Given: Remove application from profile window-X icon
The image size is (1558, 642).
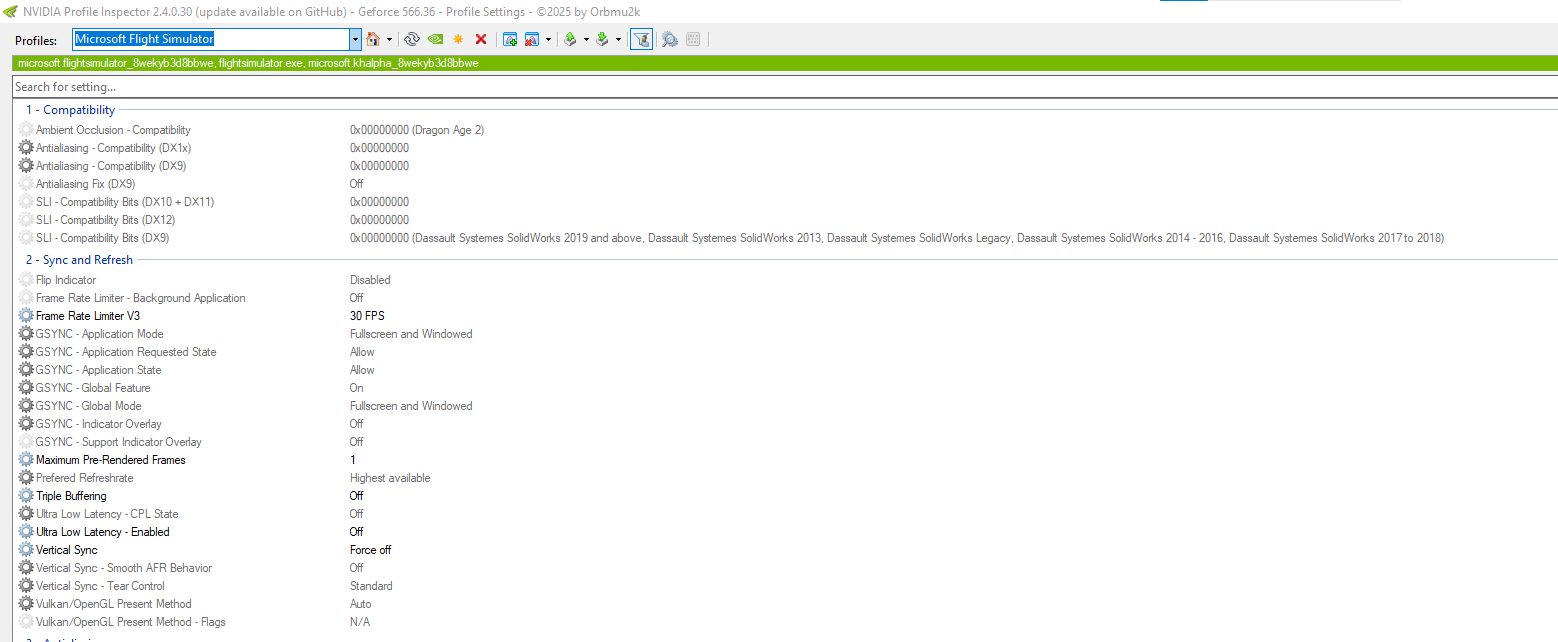Looking at the screenshot, I should 532,39.
